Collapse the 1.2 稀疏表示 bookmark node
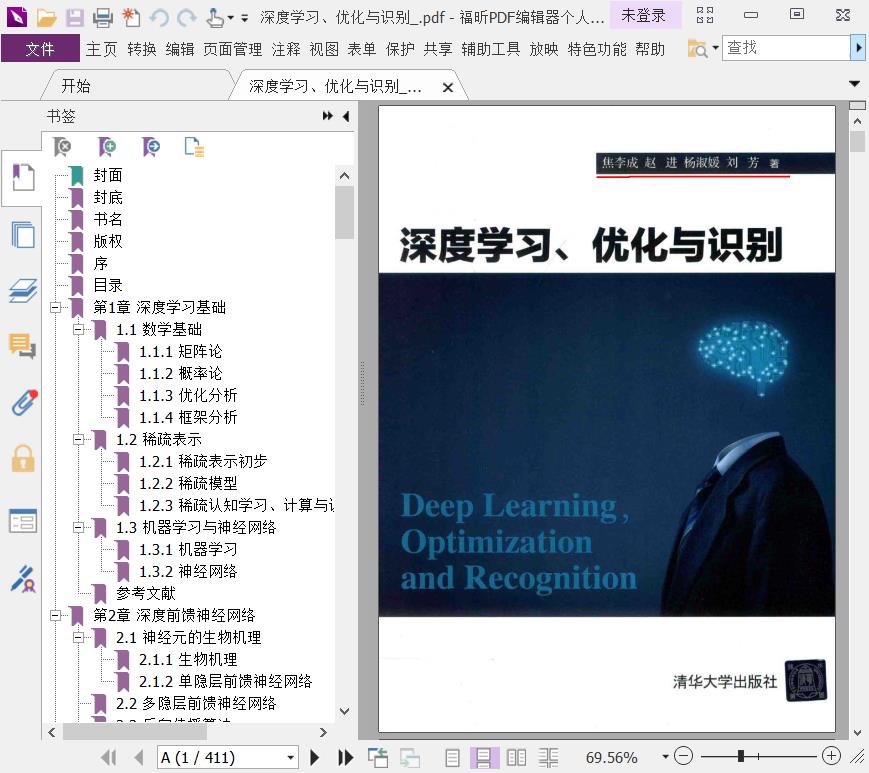869x773 pixels. point(78,439)
